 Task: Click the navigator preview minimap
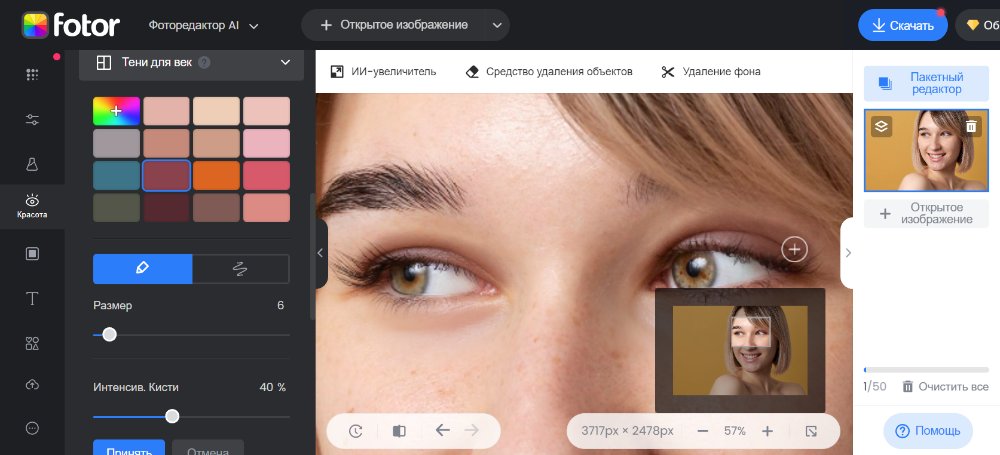(740, 350)
